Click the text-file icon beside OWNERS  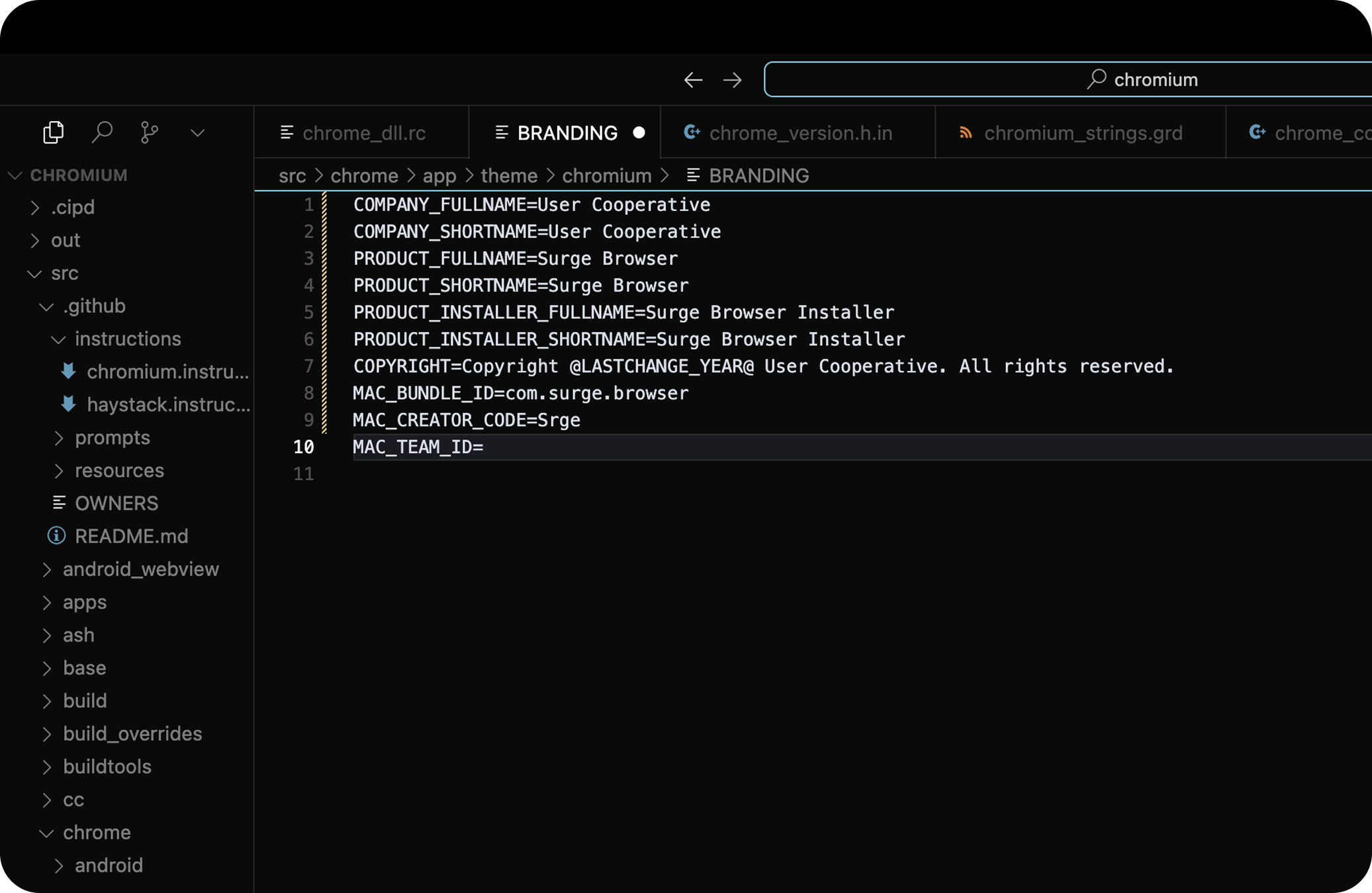click(59, 503)
